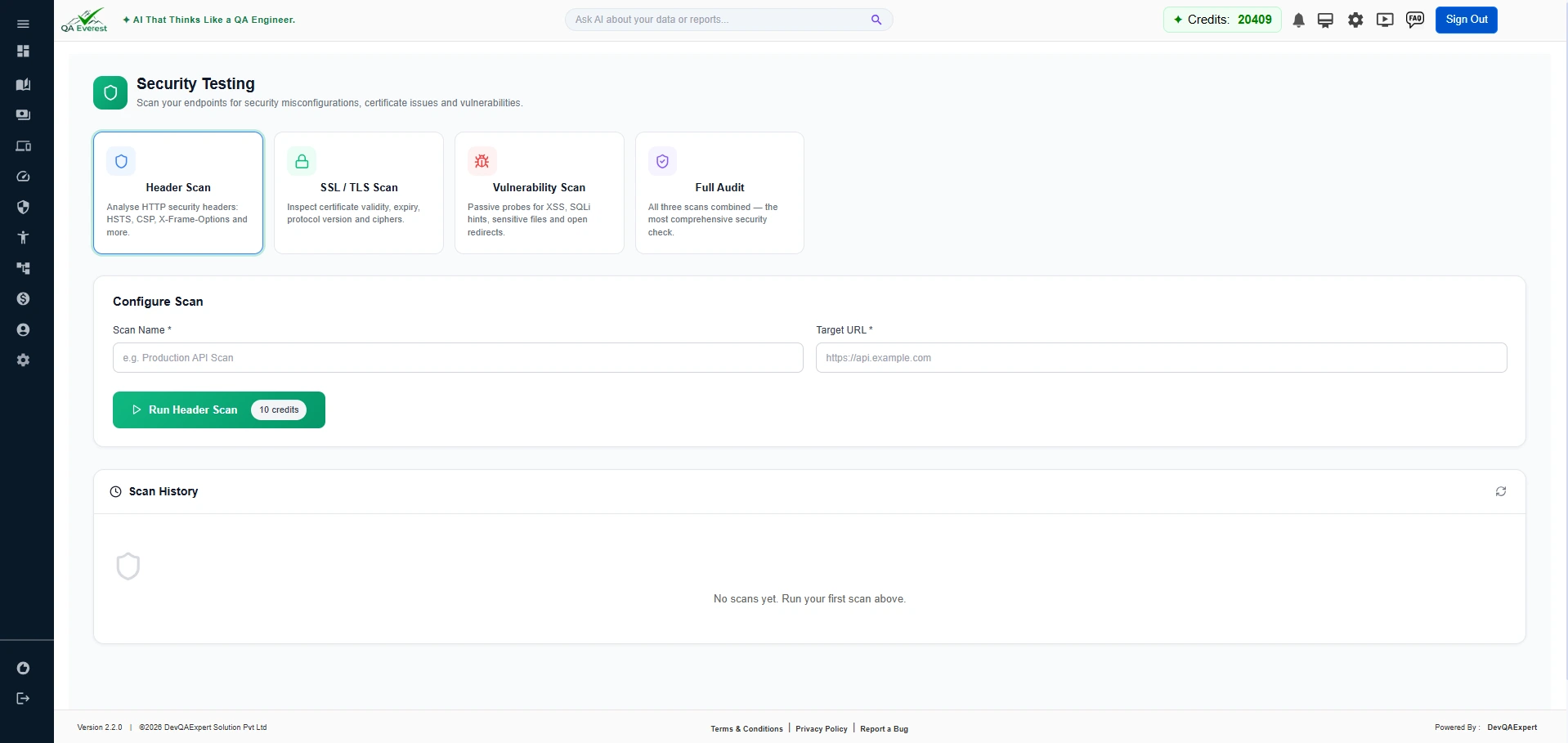
Task: Click the circular icon above sidebar logout
Action: [x=23, y=668]
